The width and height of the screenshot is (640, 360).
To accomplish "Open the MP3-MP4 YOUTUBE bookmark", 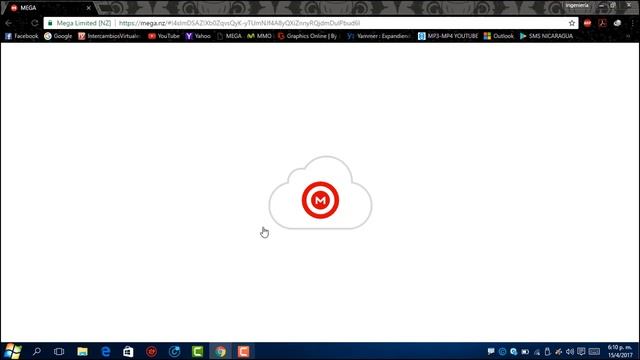I will coord(448,36).
